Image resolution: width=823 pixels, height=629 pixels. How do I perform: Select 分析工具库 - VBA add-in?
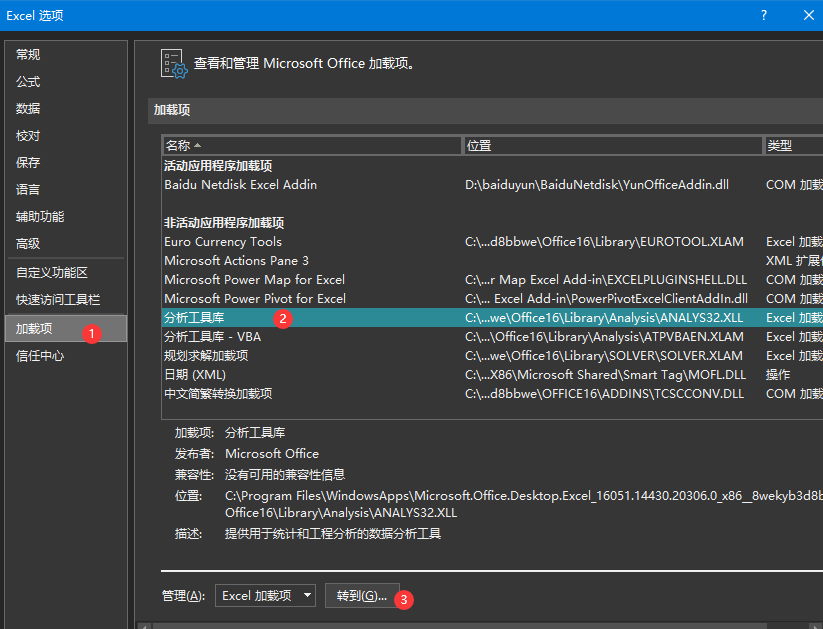pos(492,337)
